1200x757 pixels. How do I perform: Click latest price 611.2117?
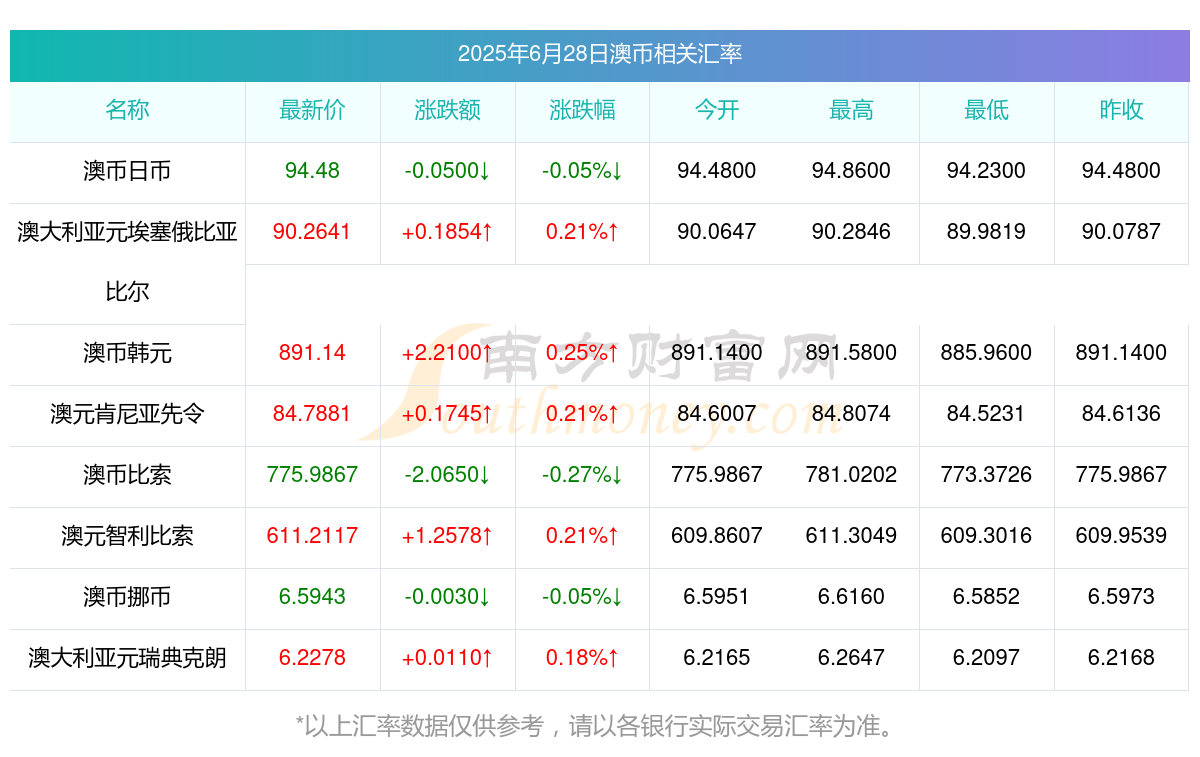coord(312,536)
